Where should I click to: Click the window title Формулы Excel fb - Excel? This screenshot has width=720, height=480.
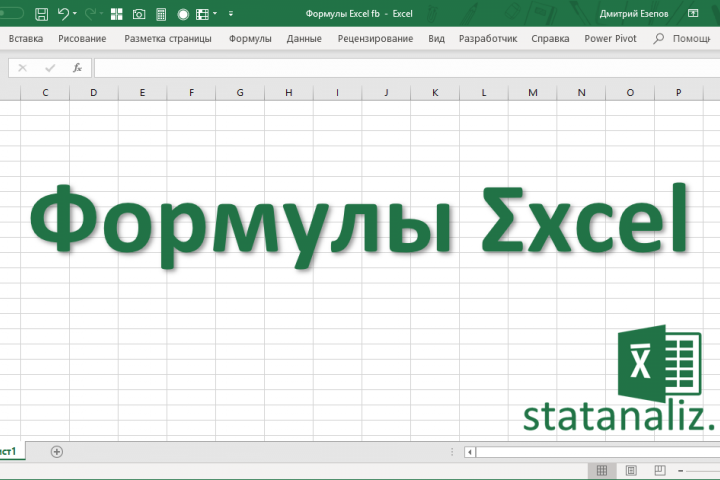click(359, 14)
